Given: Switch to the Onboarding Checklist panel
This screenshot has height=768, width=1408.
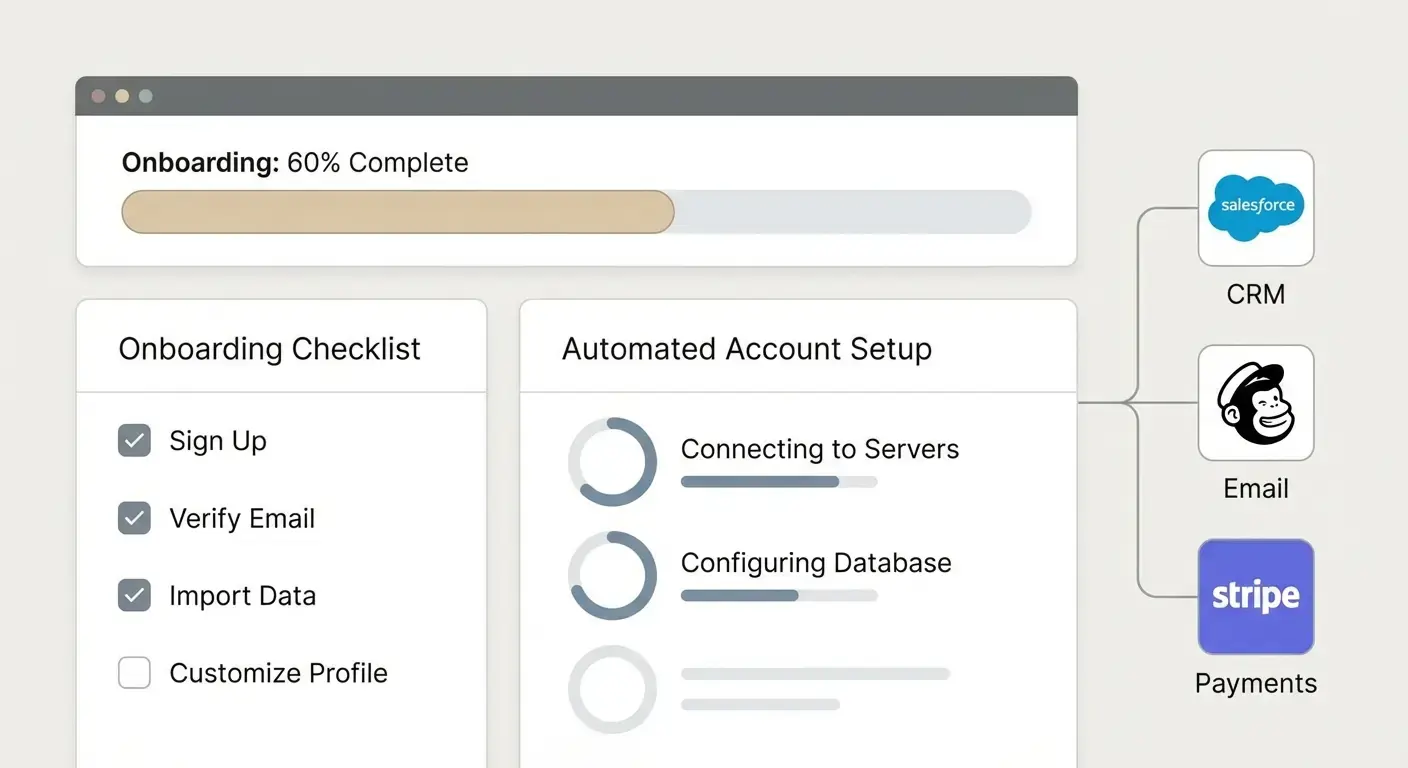Looking at the screenshot, I should 269,348.
